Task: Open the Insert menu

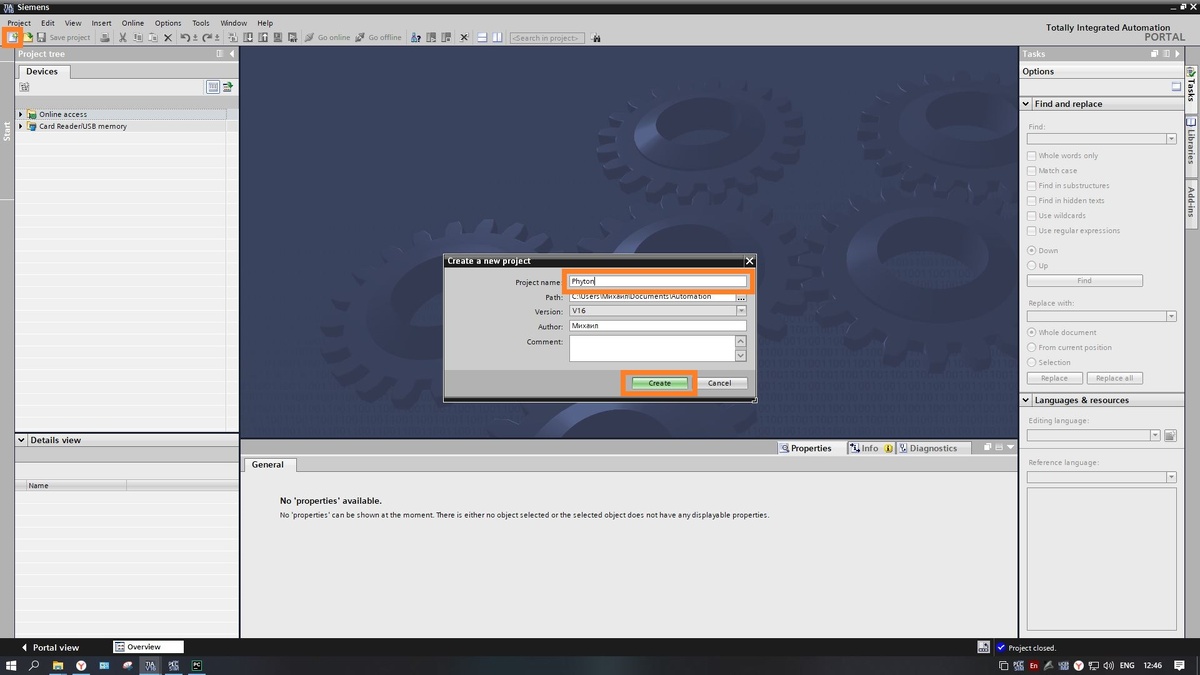Action: tap(102, 23)
